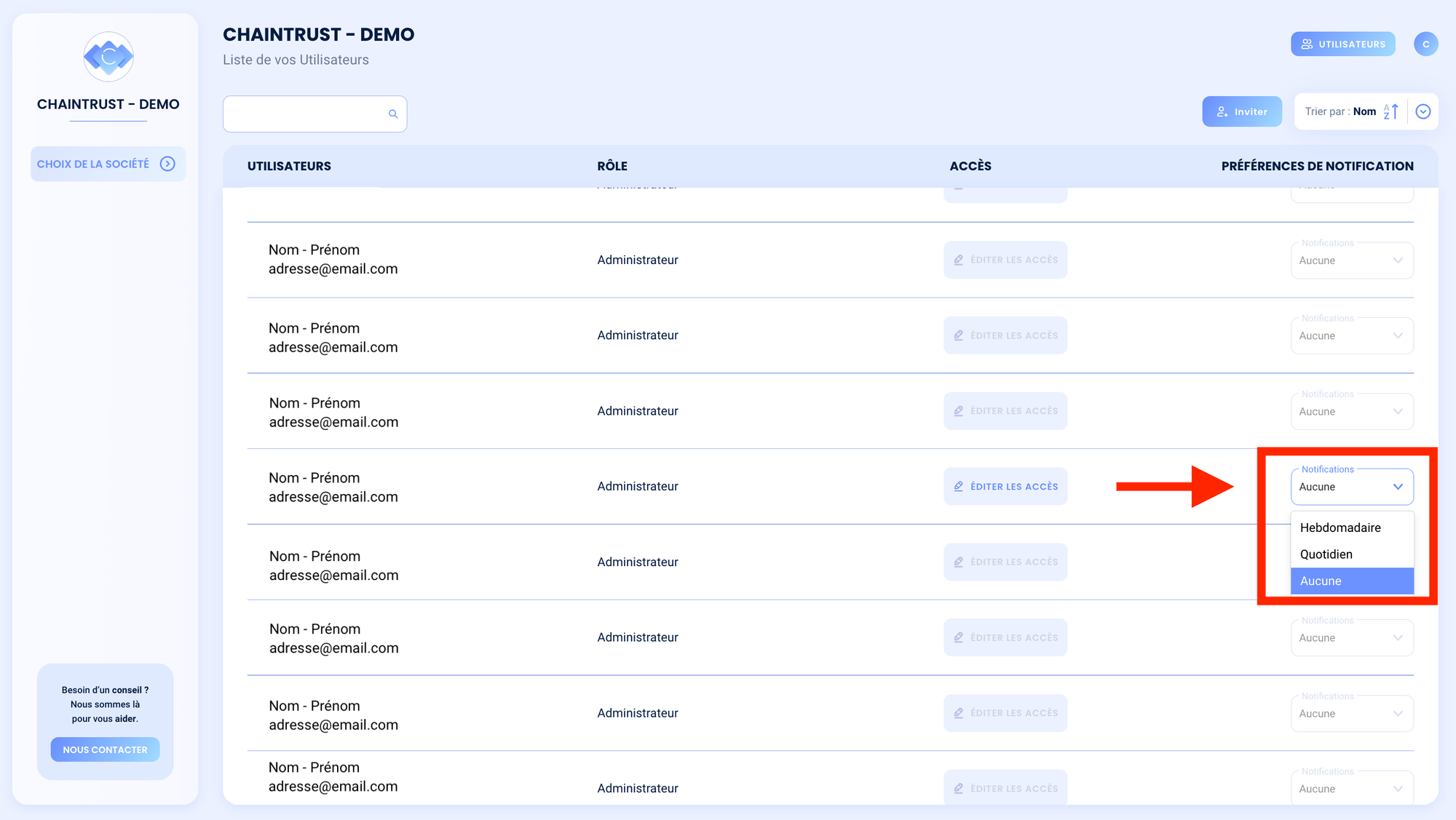The image size is (1456, 820).
Task: Click the Utilisateurs button in header
Action: coord(1343,44)
